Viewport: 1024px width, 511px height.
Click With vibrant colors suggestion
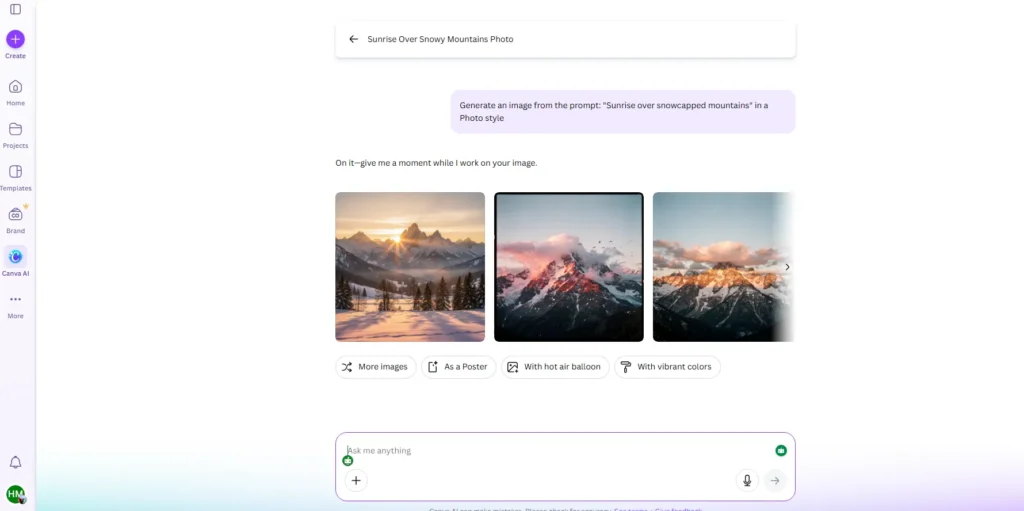click(667, 367)
